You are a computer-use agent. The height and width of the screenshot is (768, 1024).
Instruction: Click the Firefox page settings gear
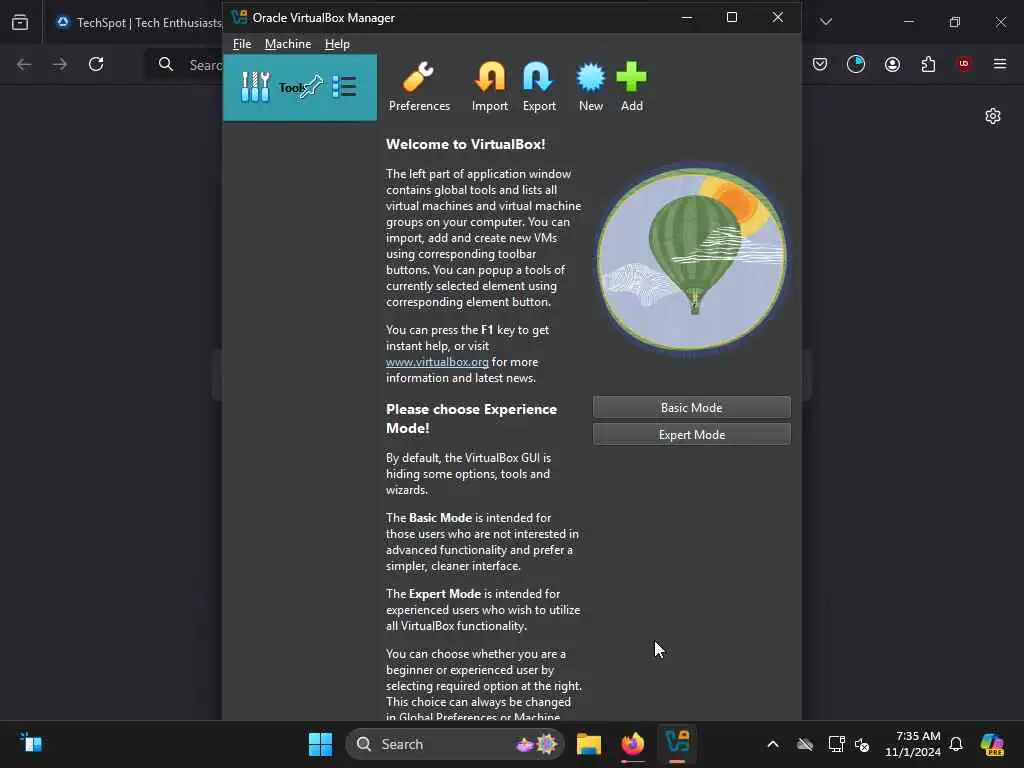pos(993,116)
